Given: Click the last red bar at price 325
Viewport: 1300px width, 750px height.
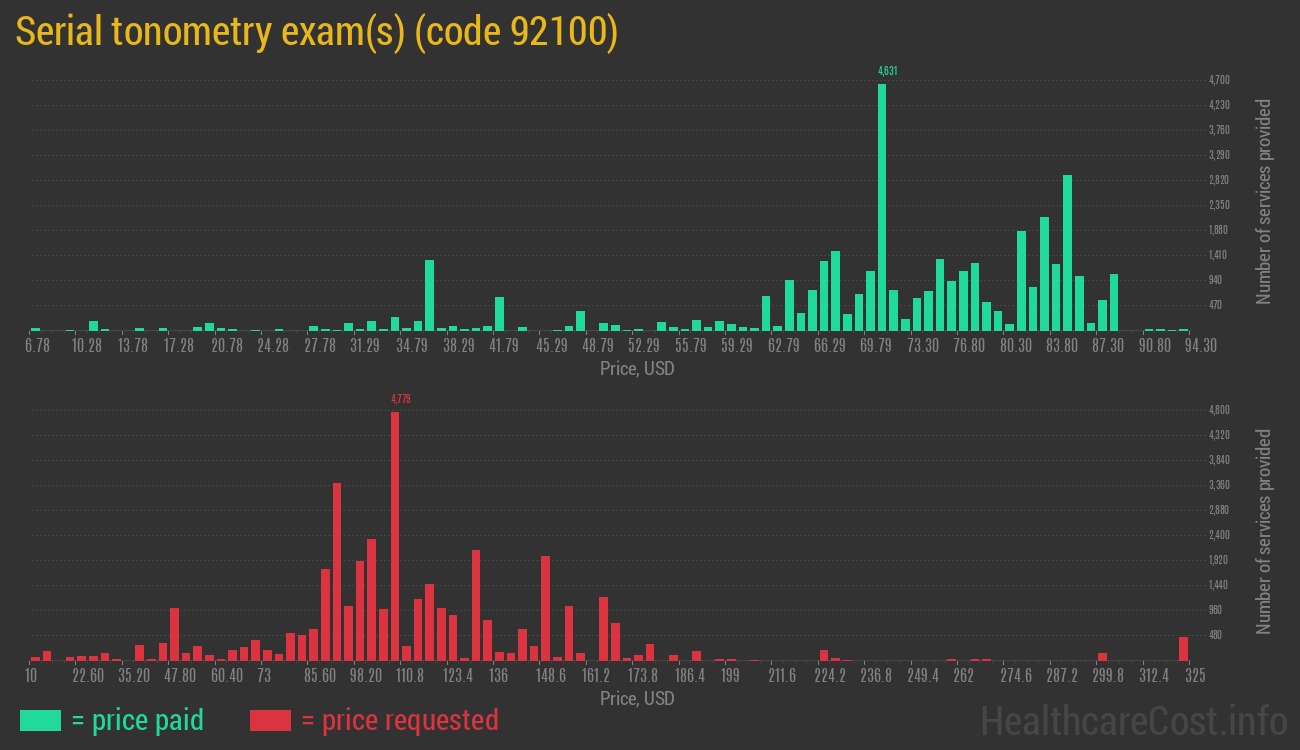Looking at the screenshot, I should tap(1183, 649).
